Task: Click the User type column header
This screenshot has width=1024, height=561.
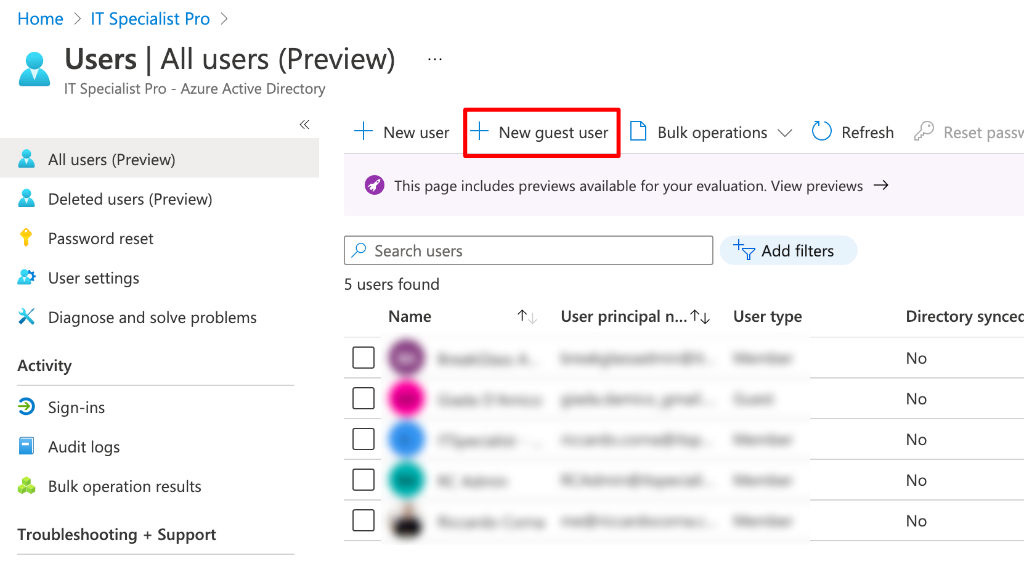Action: [767, 317]
